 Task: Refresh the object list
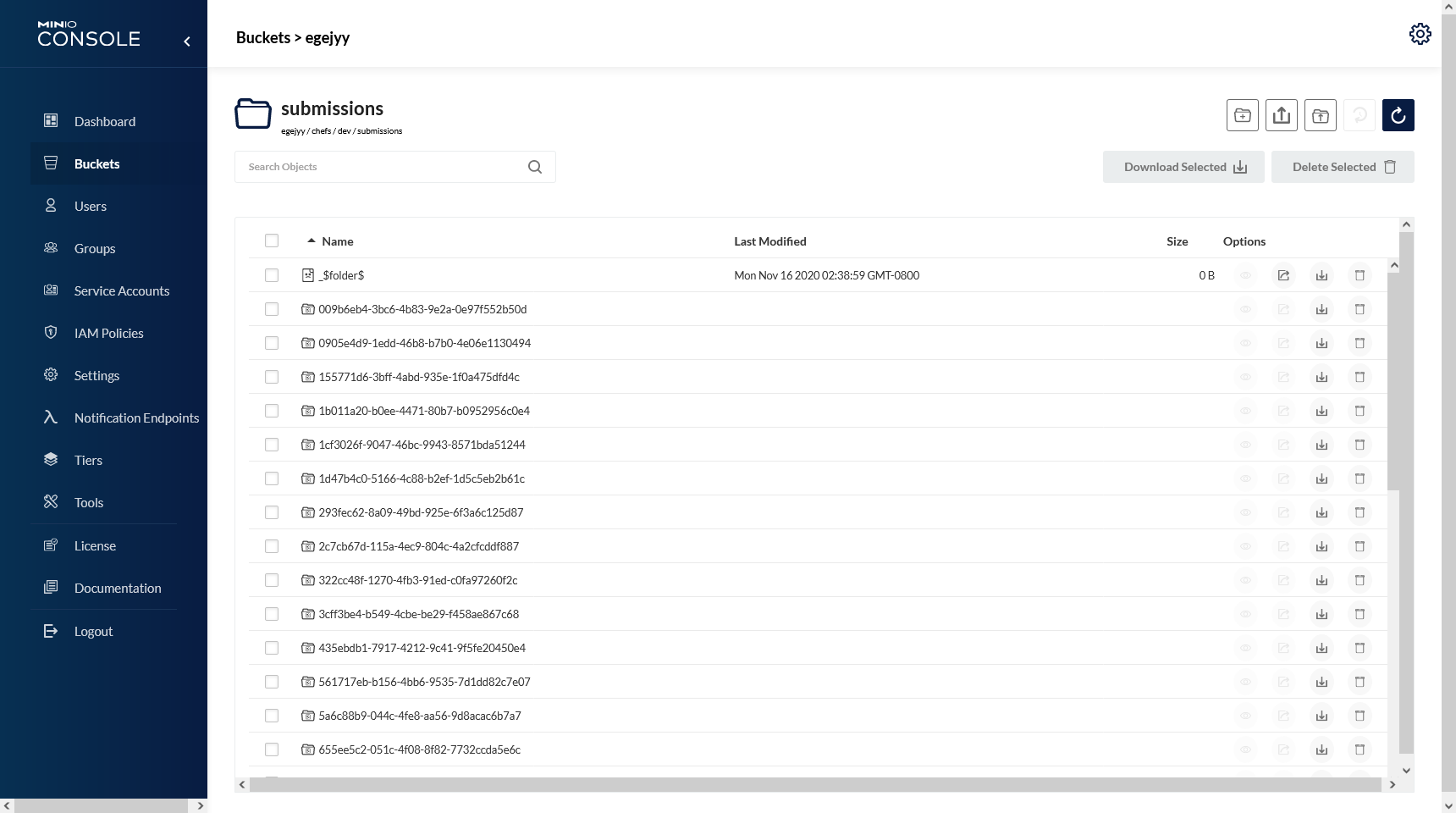[x=1398, y=115]
